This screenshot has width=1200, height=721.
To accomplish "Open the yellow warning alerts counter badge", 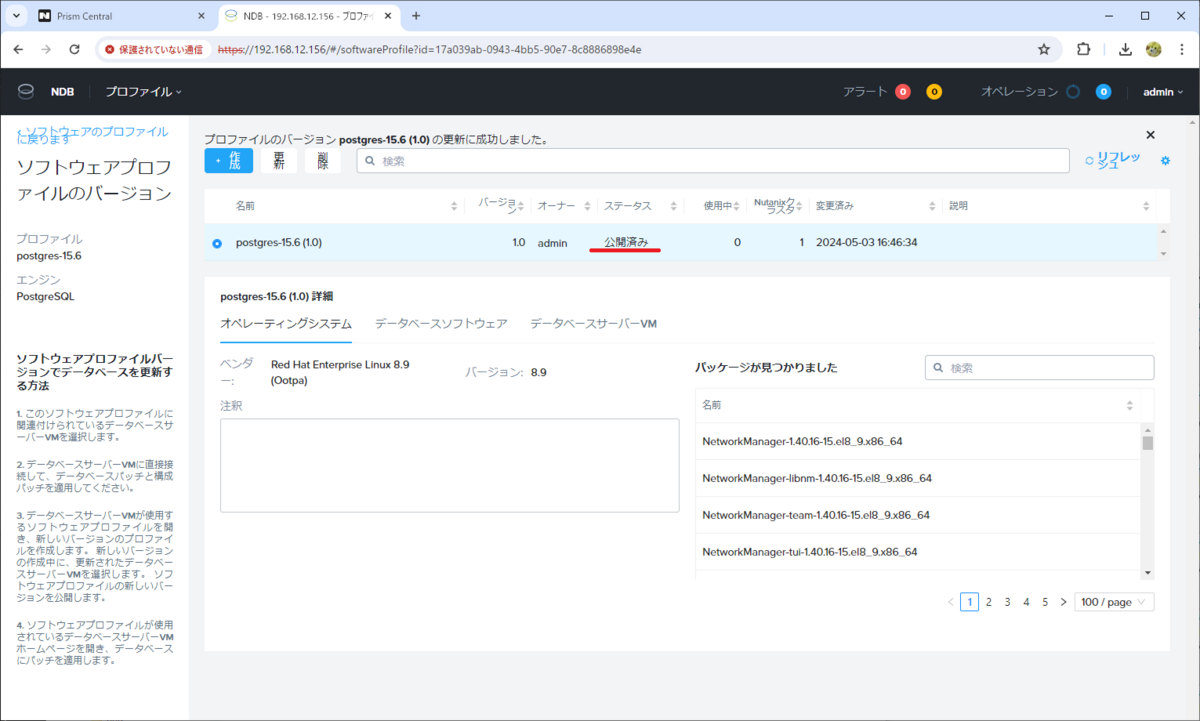I will [x=933, y=90].
